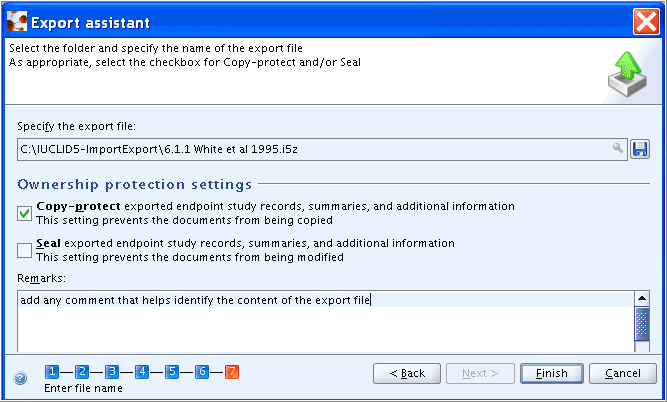Jump to wizard step 2 icon
The image size is (667, 402).
[82, 372]
